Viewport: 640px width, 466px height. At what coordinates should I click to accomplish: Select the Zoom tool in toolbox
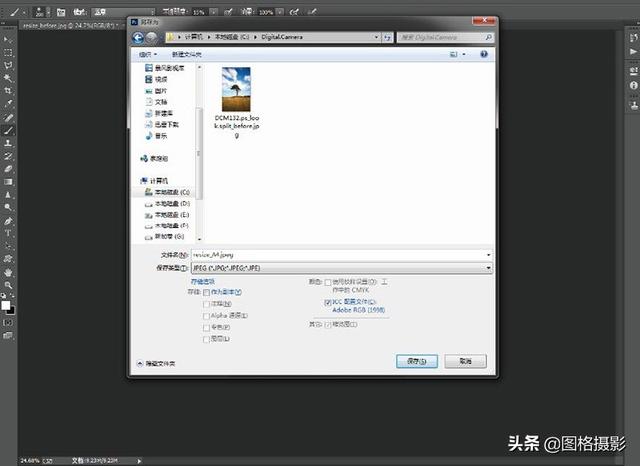point(7,285)
